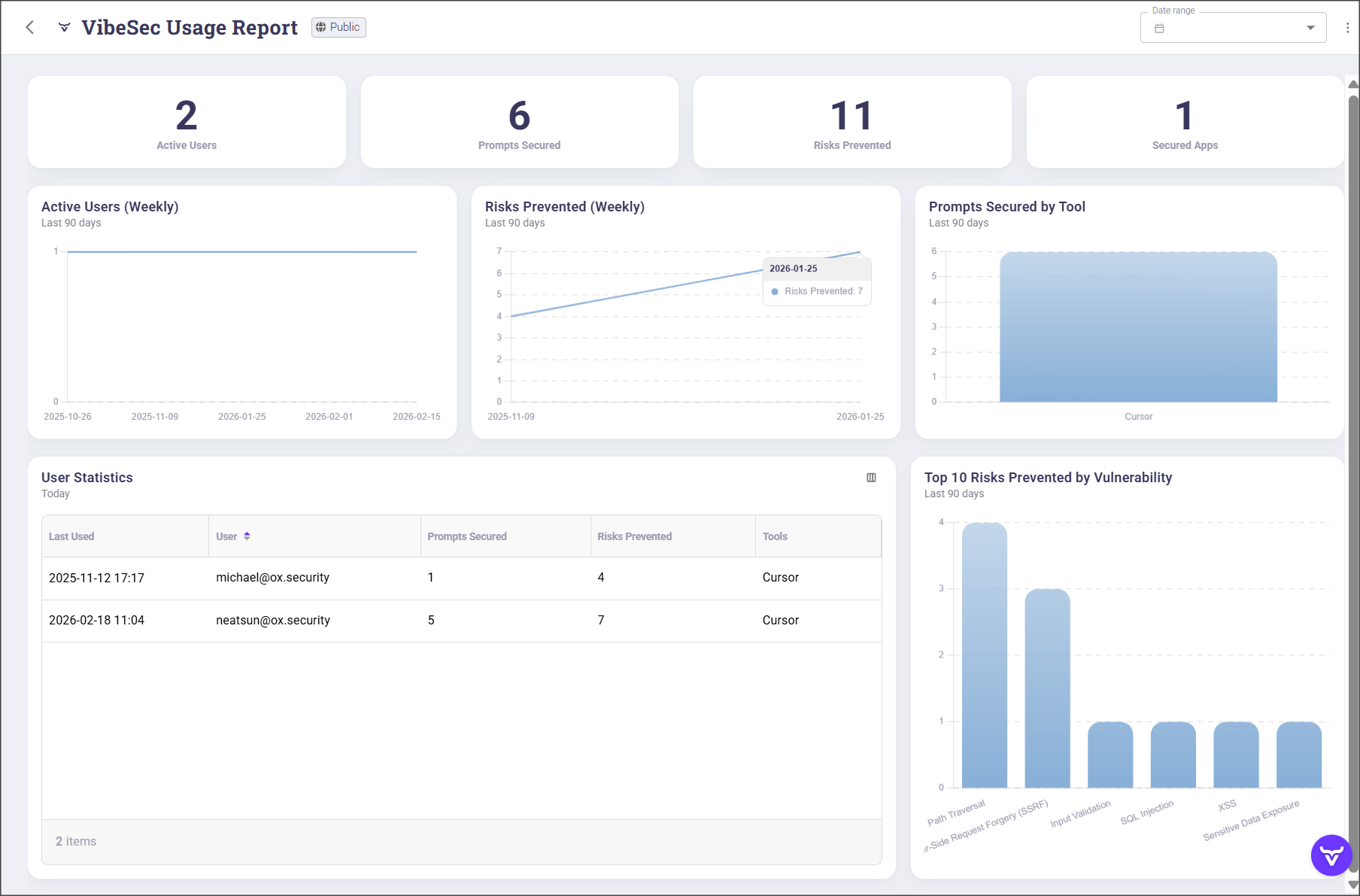The image size is (1360, 896).
Task: Select the michael@ox.security row
Action: (x=272, y=578)
